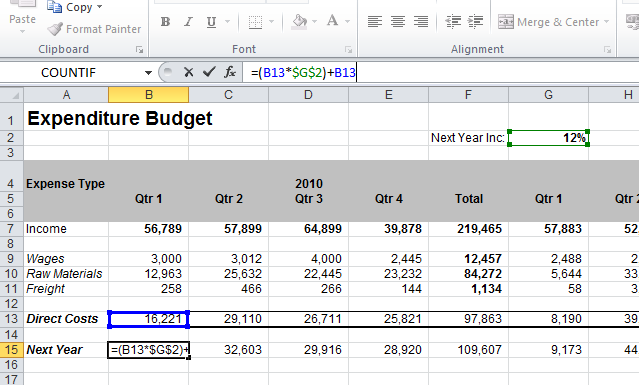Align text right
Viewport: 639px width, 385px height.
[x=421, y=22]
